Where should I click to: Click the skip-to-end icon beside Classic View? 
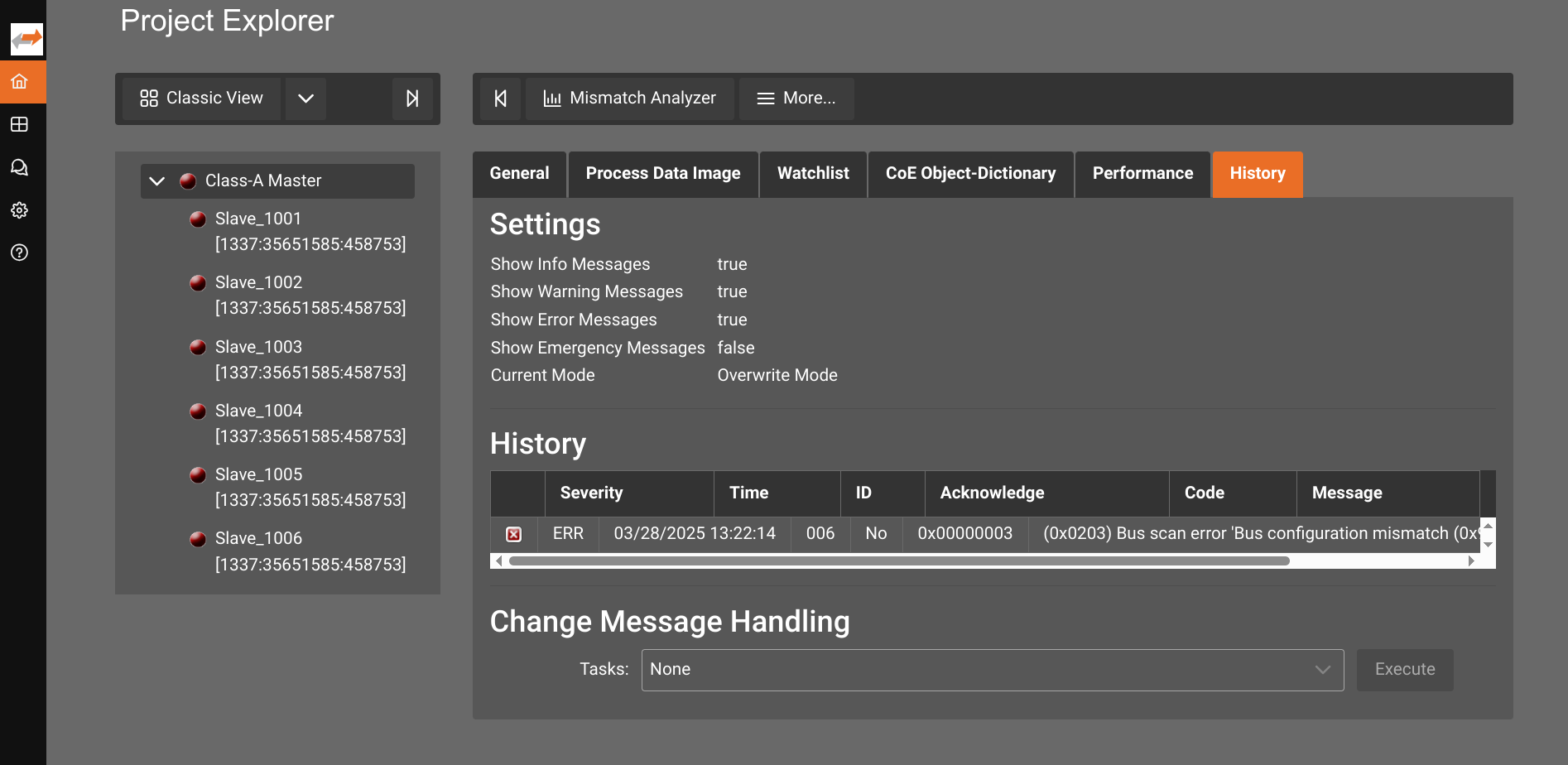[x=412, y=99]
